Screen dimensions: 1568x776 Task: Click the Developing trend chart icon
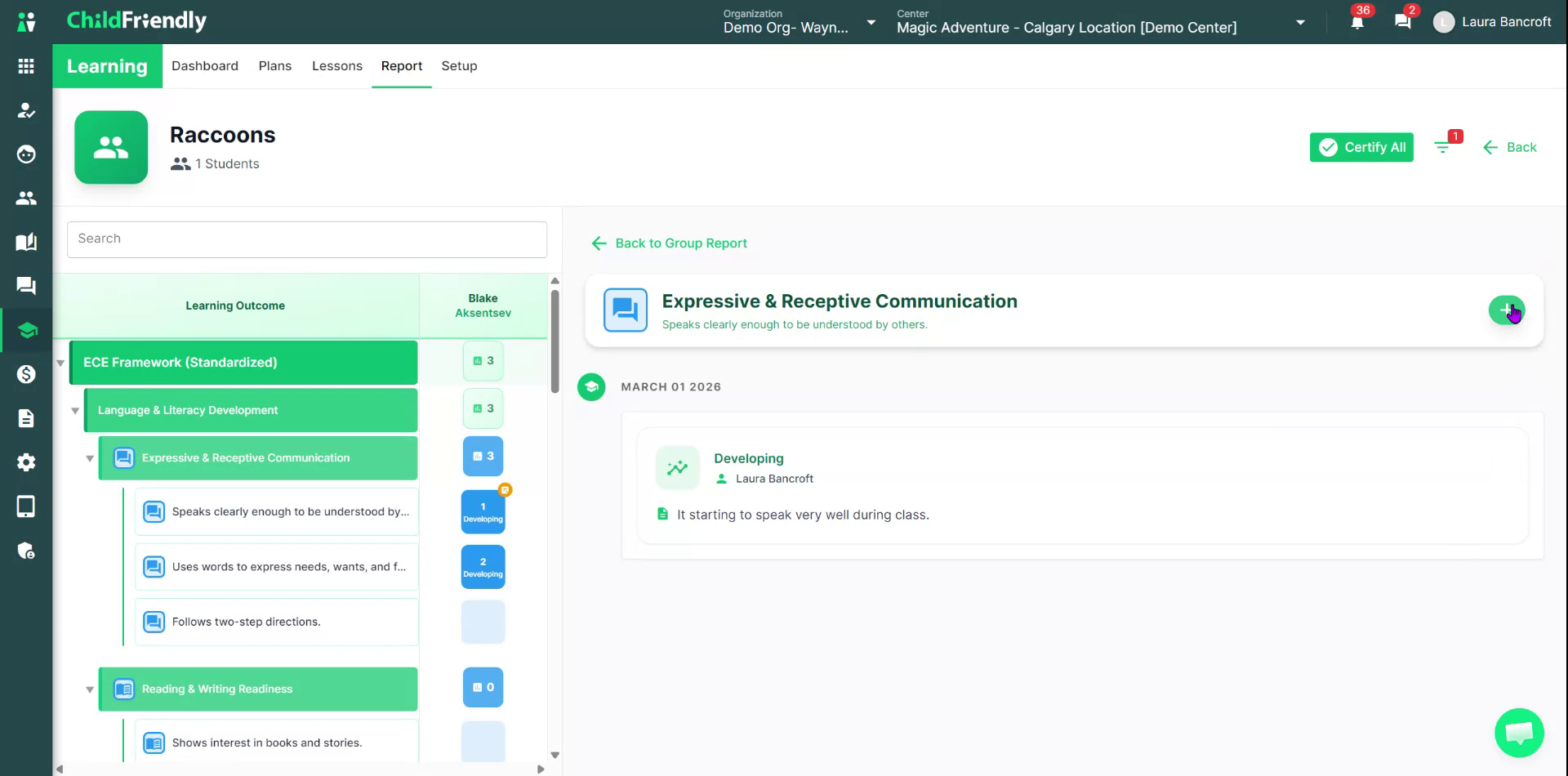(678, 468)
